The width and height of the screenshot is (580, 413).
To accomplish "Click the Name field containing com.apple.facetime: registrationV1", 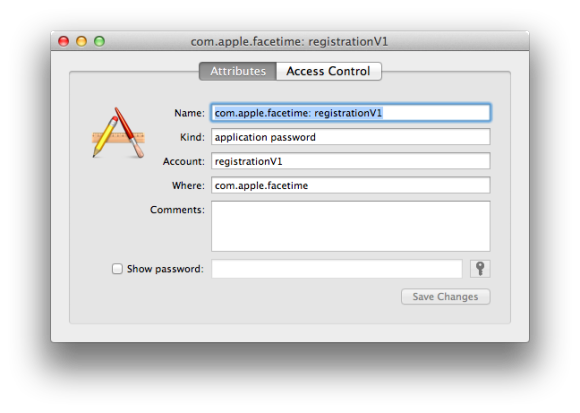I will (x=351, y=113).
